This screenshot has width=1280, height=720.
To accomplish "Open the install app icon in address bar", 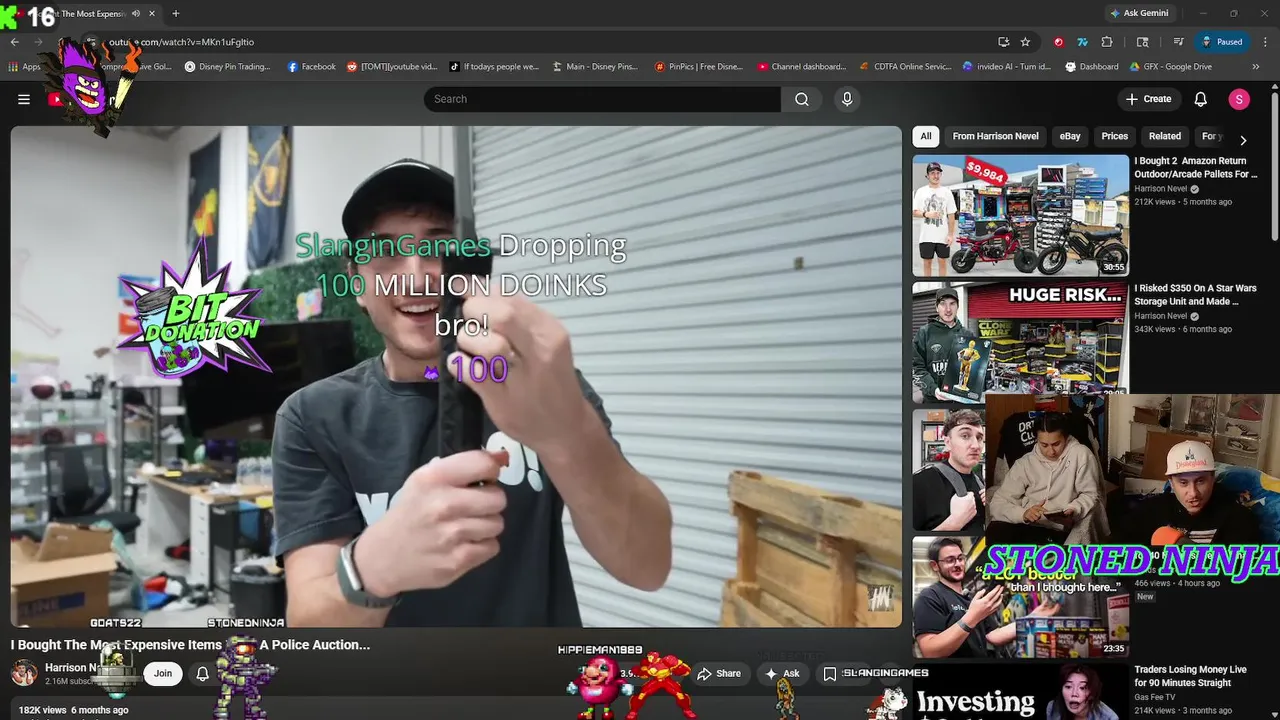I will pyautogui.click(x=1003, y=42).
